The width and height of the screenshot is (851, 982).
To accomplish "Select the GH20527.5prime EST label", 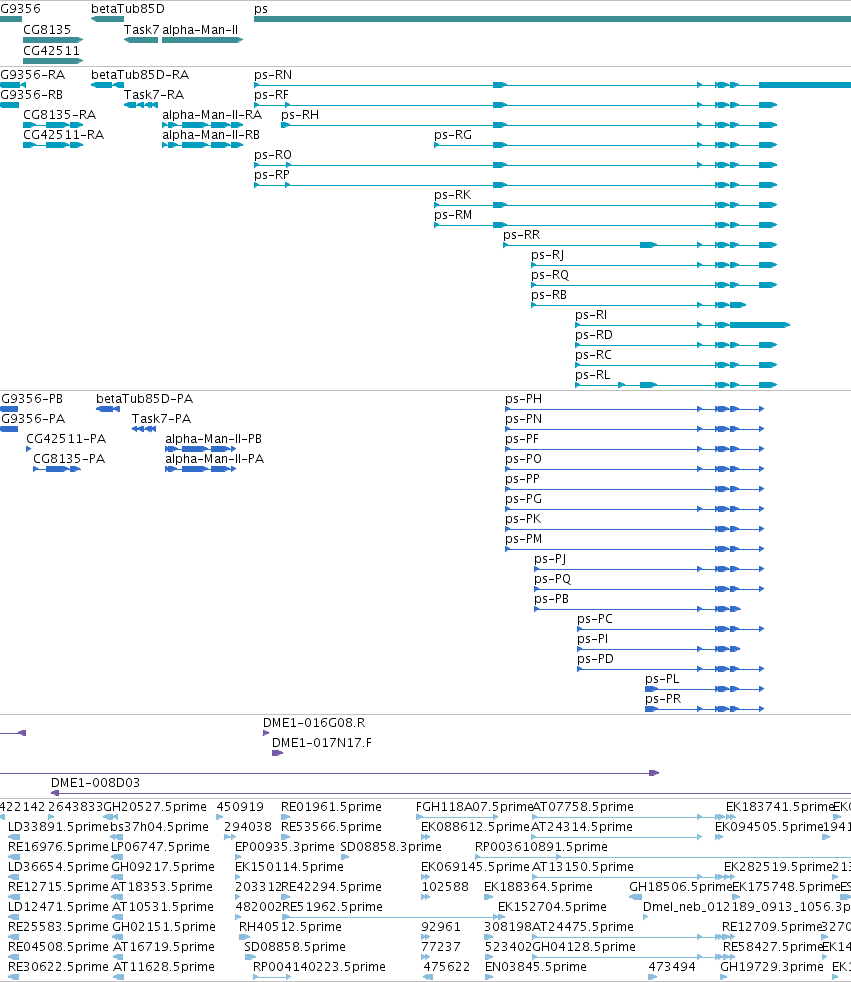I will pos(155,807).
